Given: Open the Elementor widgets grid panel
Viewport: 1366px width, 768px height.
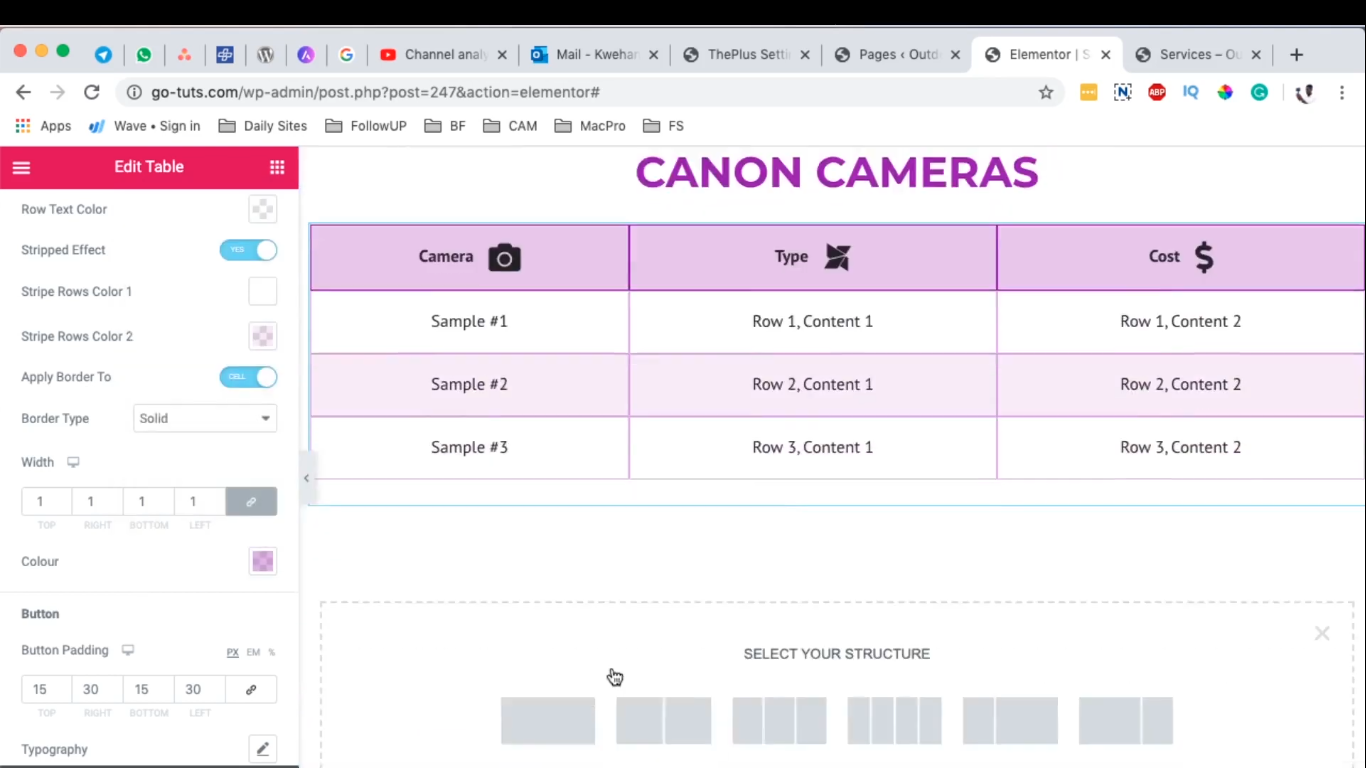Looking at the screenshot, I should click(277, 167).
